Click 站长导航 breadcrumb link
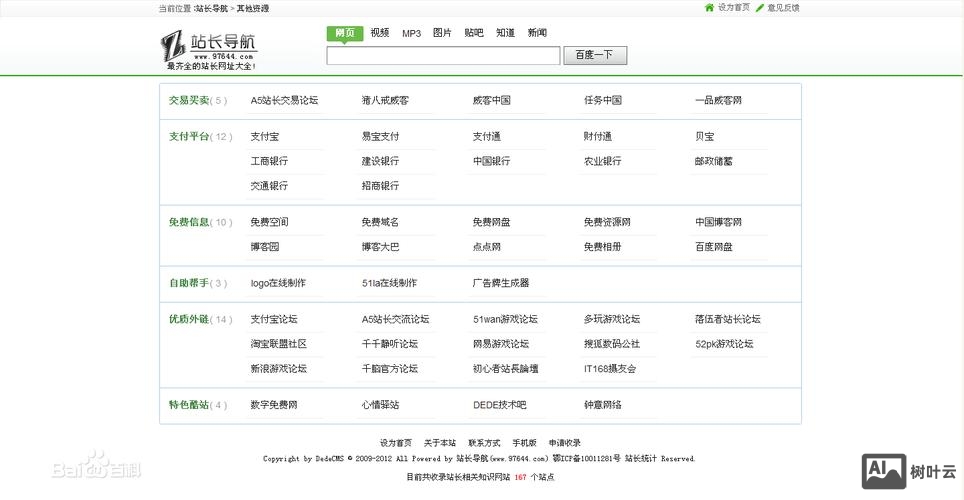This screenshot has width=964, height=500. (x=211, y=9)
